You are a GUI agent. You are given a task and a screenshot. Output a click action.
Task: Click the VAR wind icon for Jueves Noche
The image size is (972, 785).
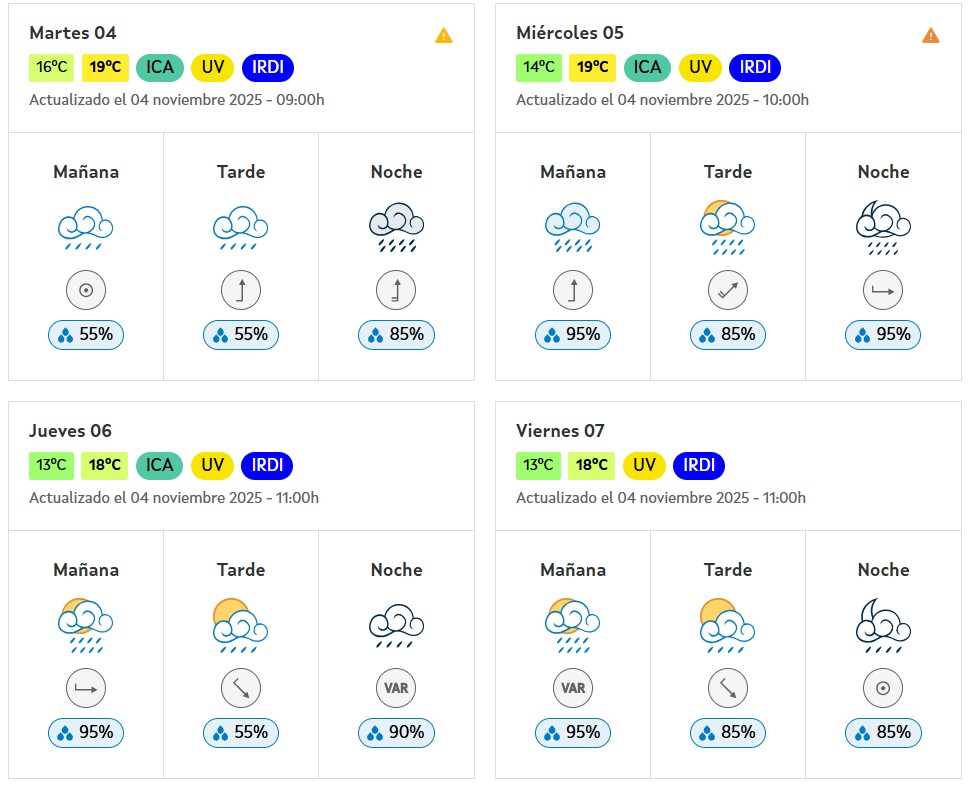[x=396, y=688]
